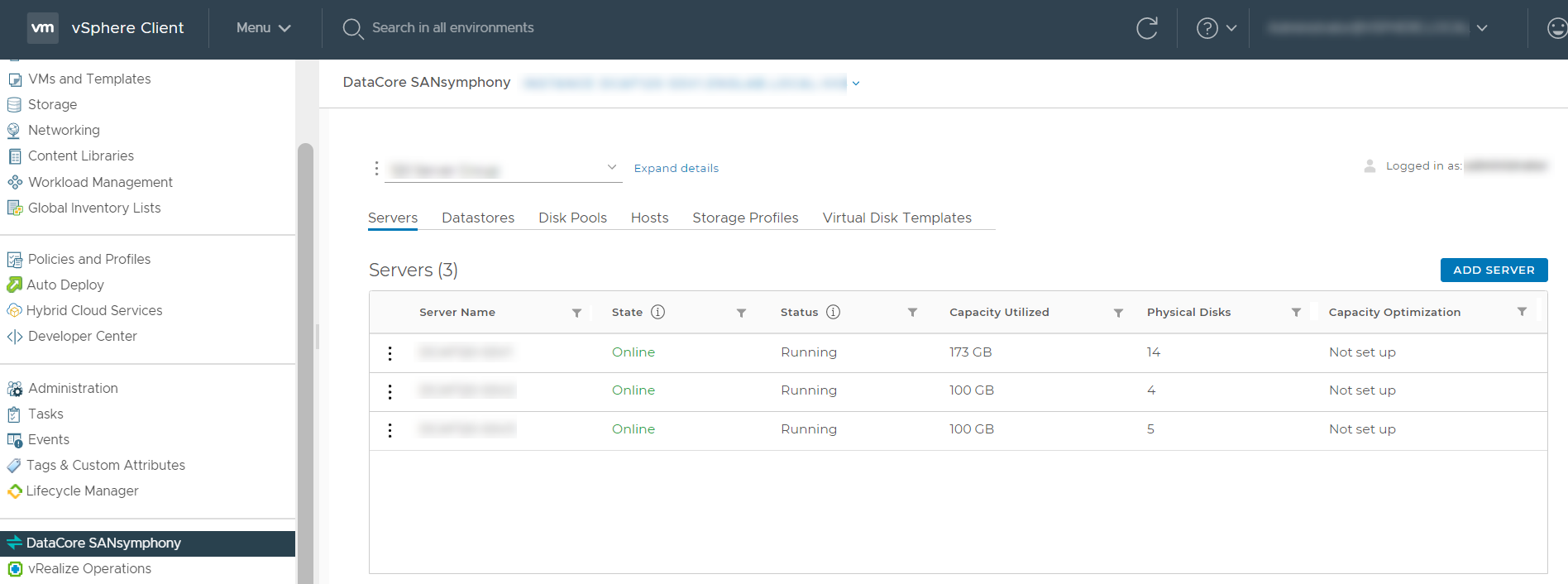Open the user account dropdown arrow
The image size is (1568, 584).
pyautogui.click(x=1482, y=28)
